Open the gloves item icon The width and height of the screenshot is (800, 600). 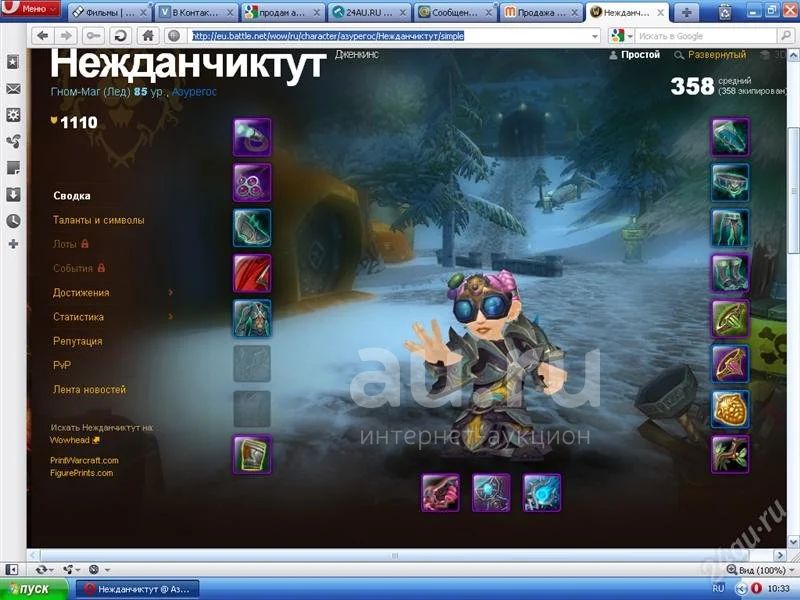point(730,137)
